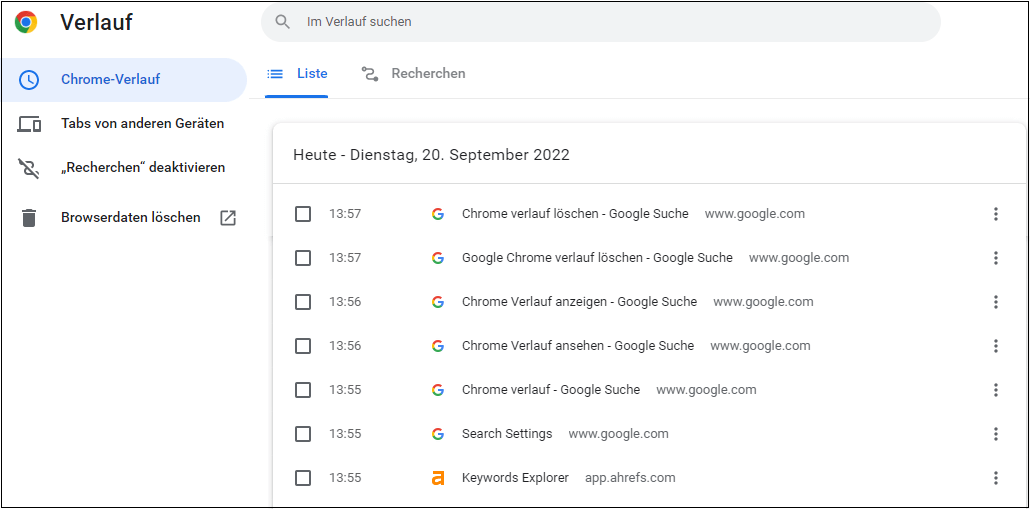The width and height of the screenshot is (1030, 509).
Task: Open three-dot menu for Google Chrome verlauf löschen
Action: 996,258
